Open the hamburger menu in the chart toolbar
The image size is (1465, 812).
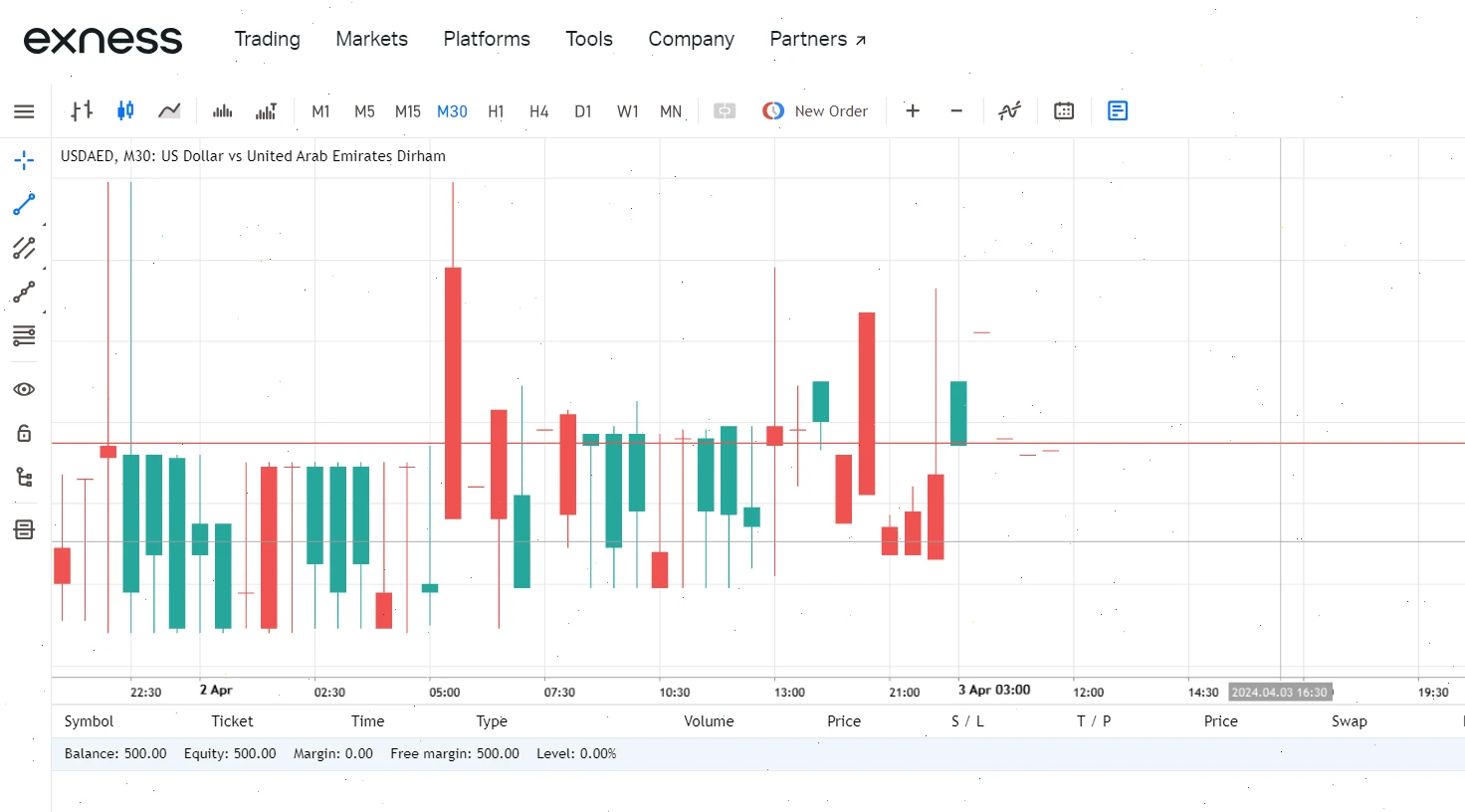tap(24, 111)
